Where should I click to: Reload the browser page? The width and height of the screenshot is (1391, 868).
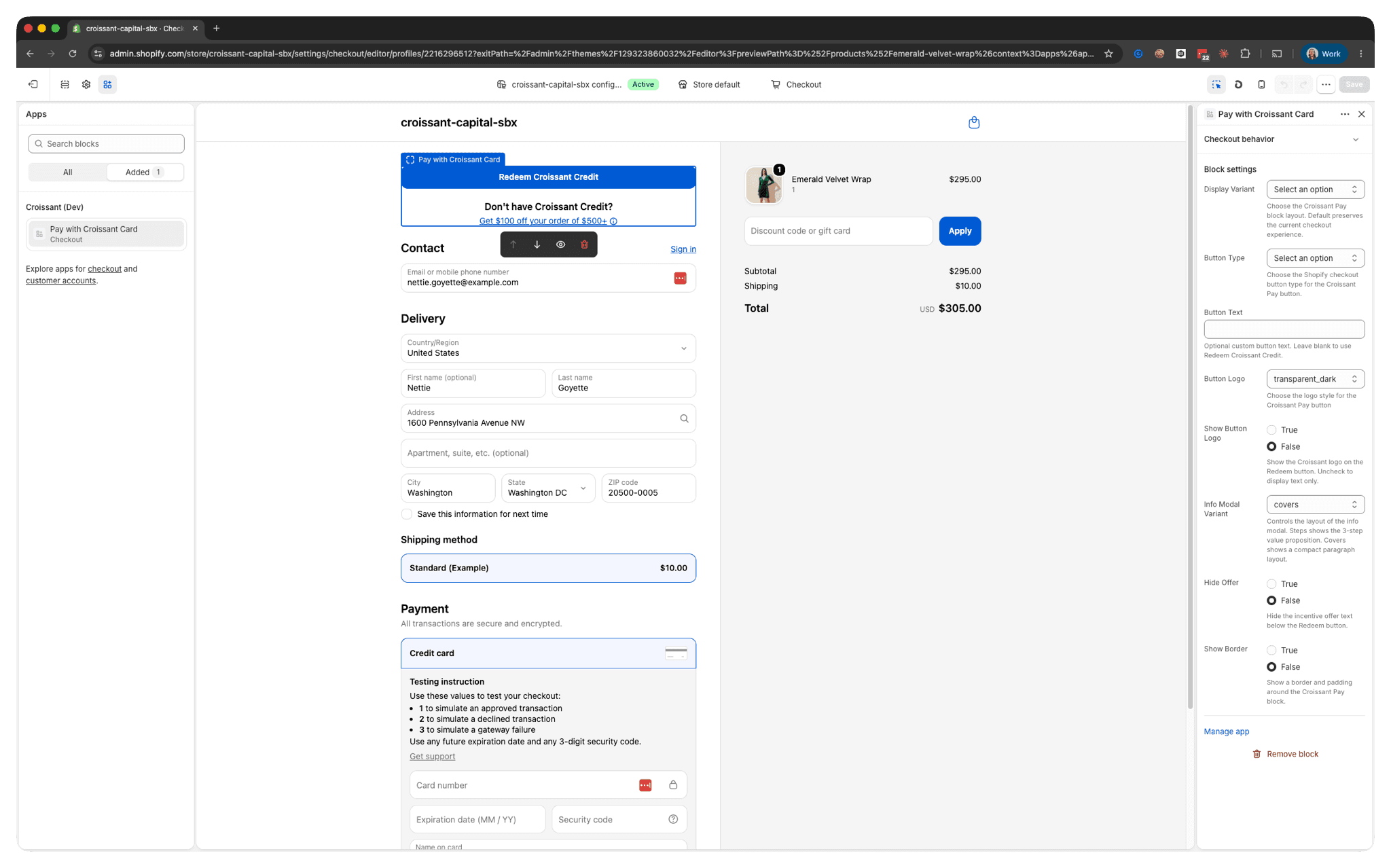pyautogui.click(x=73, y=54)
